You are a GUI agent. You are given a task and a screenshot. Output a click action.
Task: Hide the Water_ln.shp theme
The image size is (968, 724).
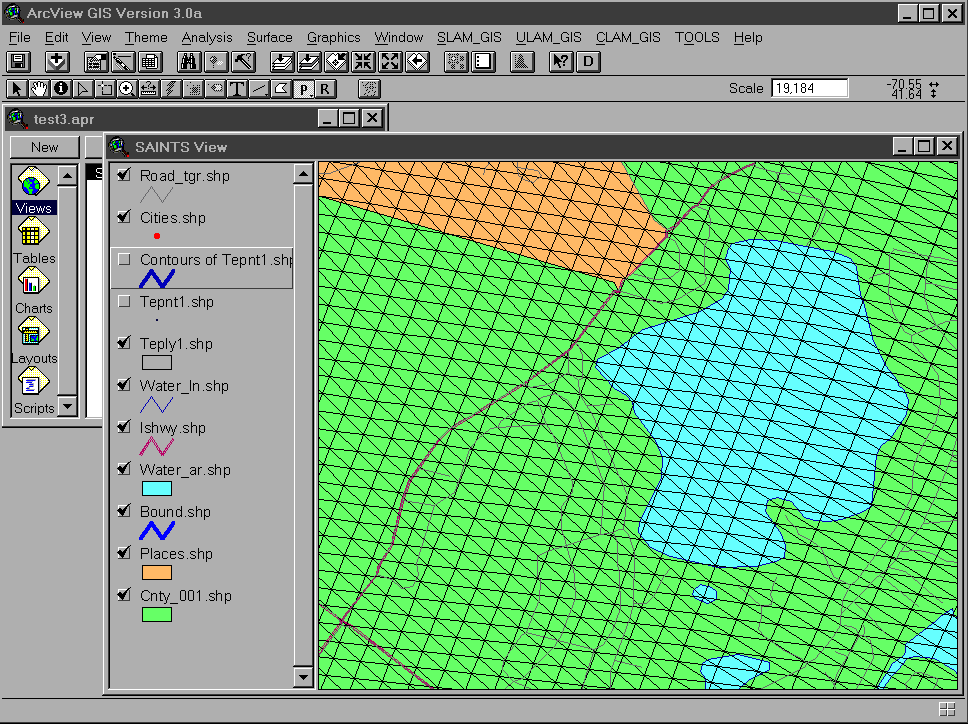coord(124,385)
